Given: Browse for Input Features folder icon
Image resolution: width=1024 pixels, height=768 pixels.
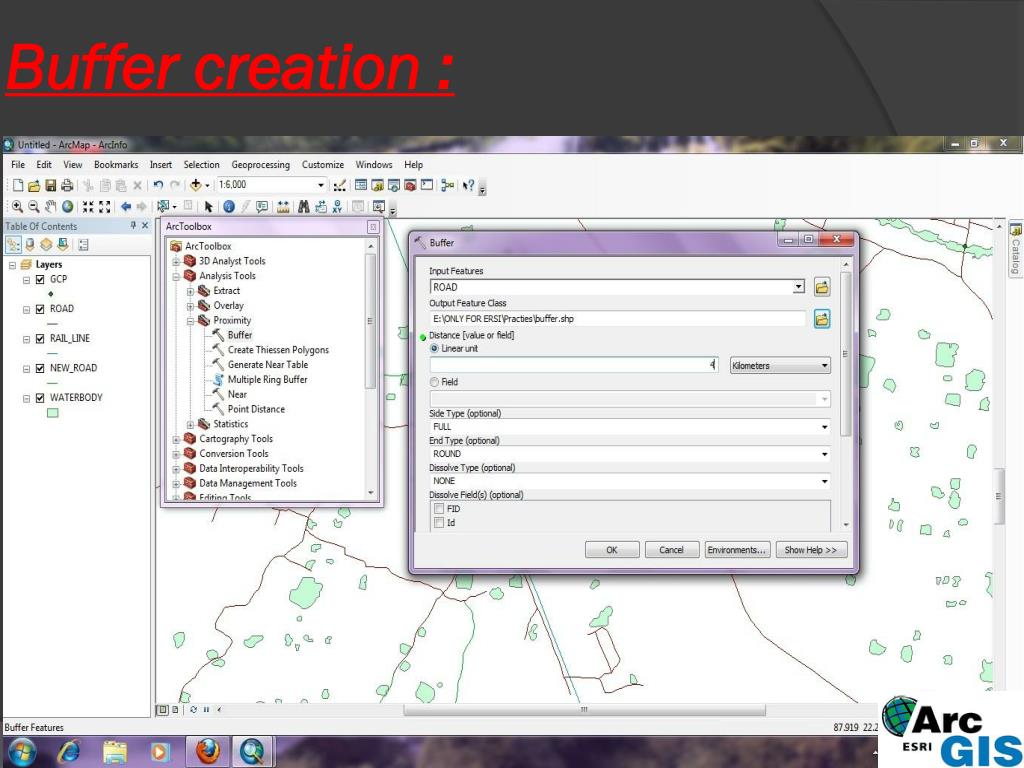Looking at the screenshot, I should coord(822,287).
